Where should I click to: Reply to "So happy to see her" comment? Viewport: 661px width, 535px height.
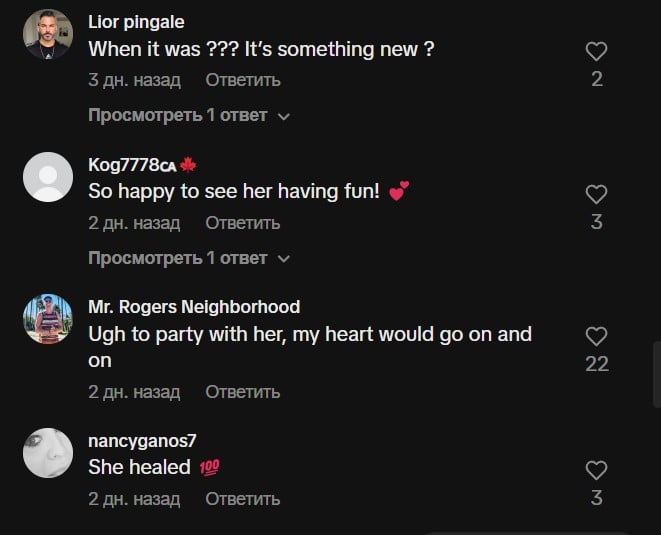click(x=243, y=223)
